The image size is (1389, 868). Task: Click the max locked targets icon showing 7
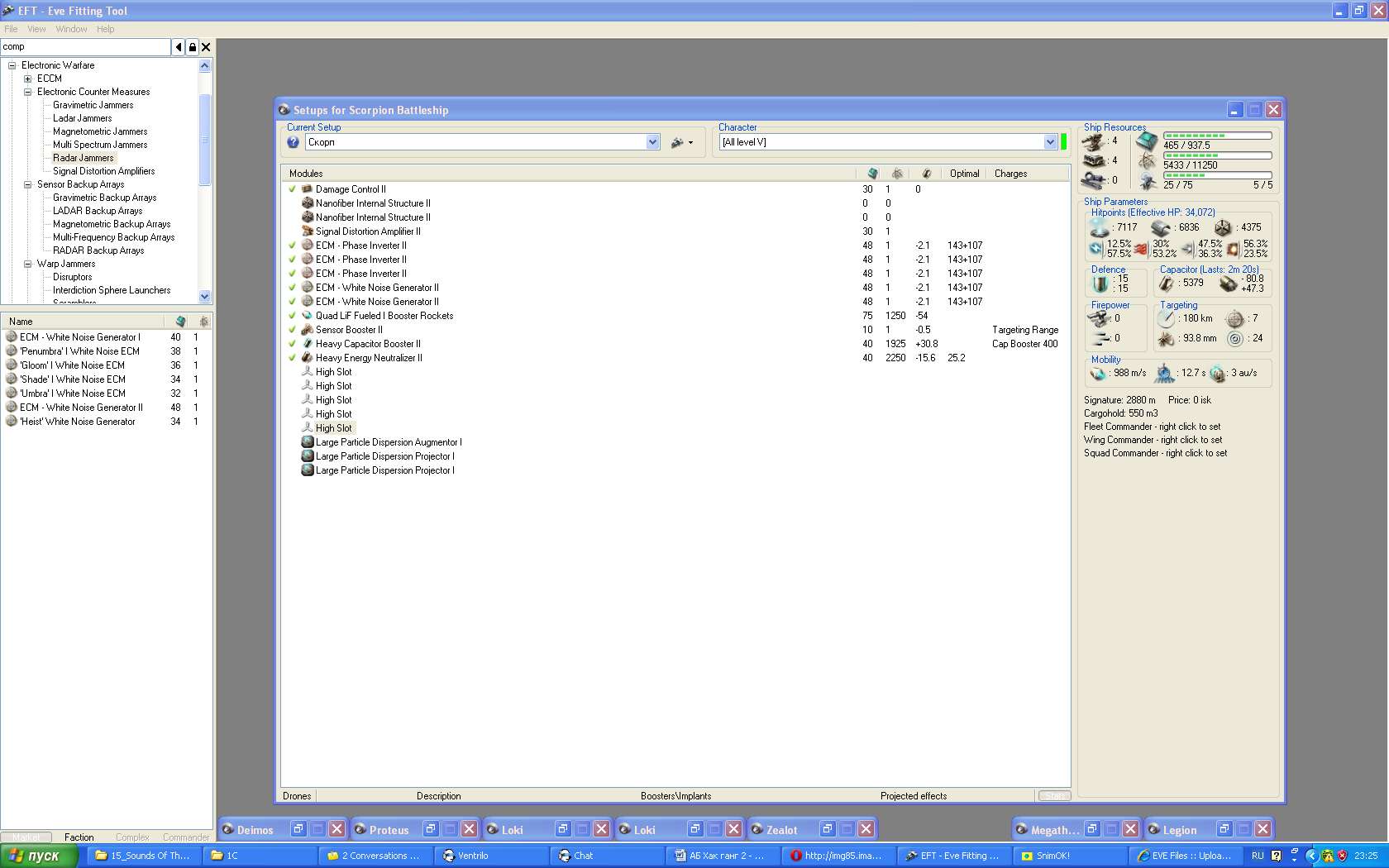[1234, 318]
